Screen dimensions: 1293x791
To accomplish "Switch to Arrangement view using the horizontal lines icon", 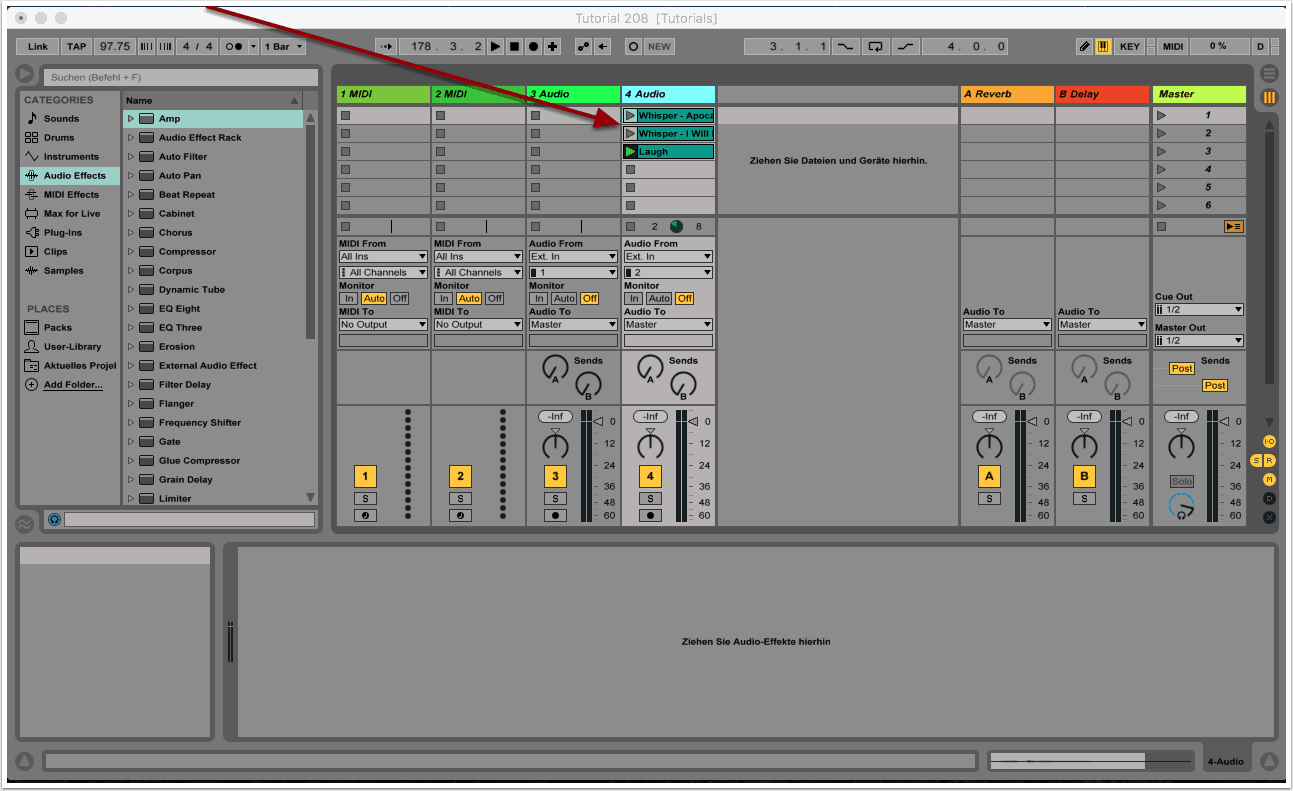I will pyautogui.click(x=1269, y=74).
